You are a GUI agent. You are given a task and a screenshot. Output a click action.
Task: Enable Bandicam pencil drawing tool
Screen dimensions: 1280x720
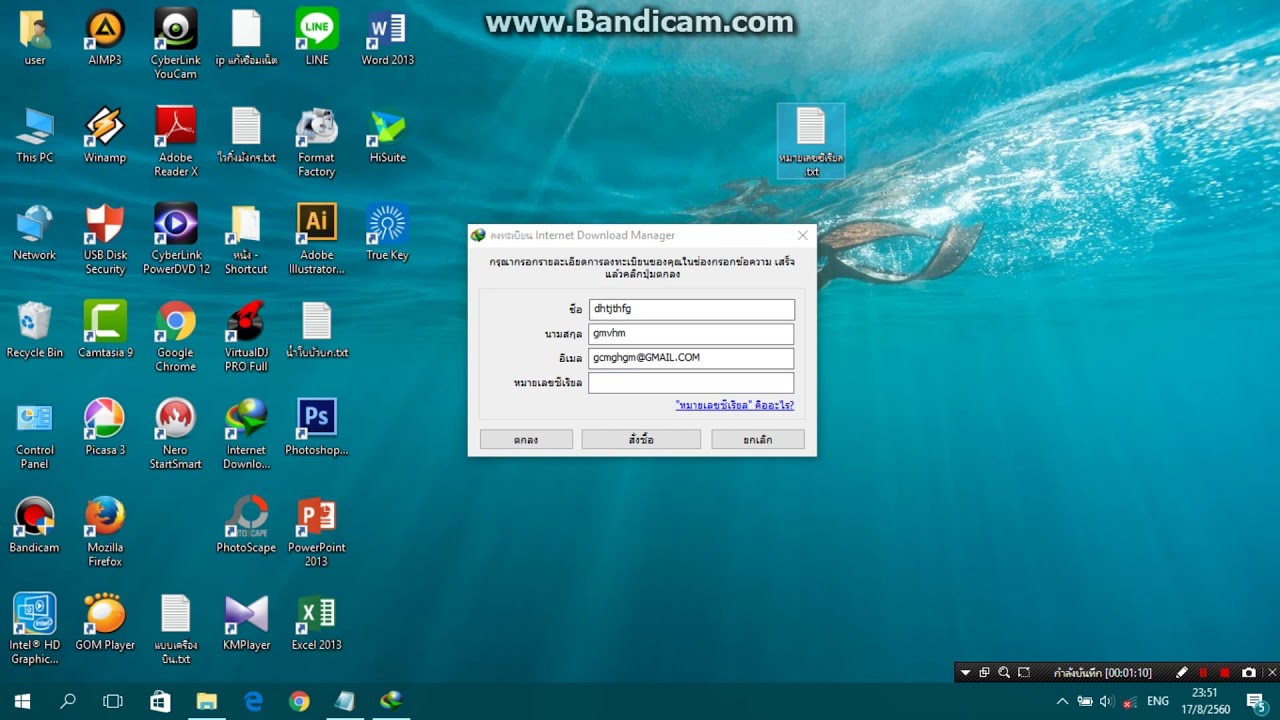tap(1182, 673)
